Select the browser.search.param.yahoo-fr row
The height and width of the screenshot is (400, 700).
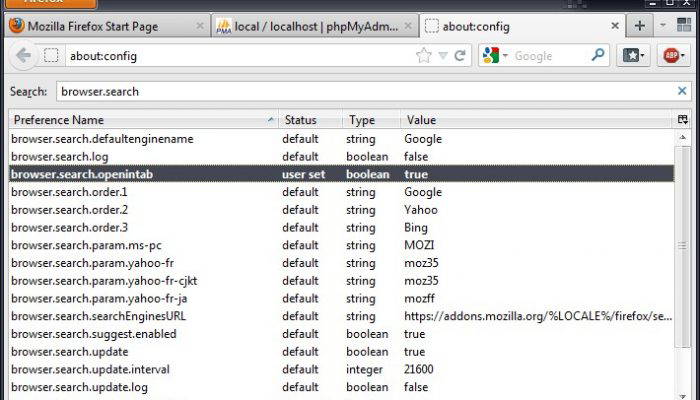tap(342, 263)
